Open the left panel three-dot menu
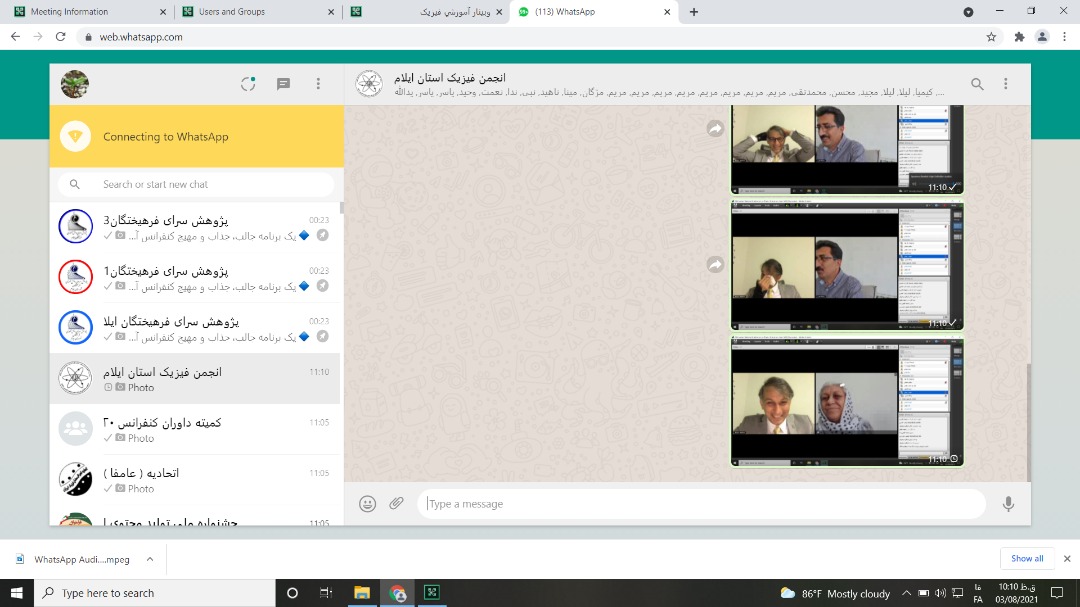This screenshot has width=1080, height=607. click(x=318, y=84)
